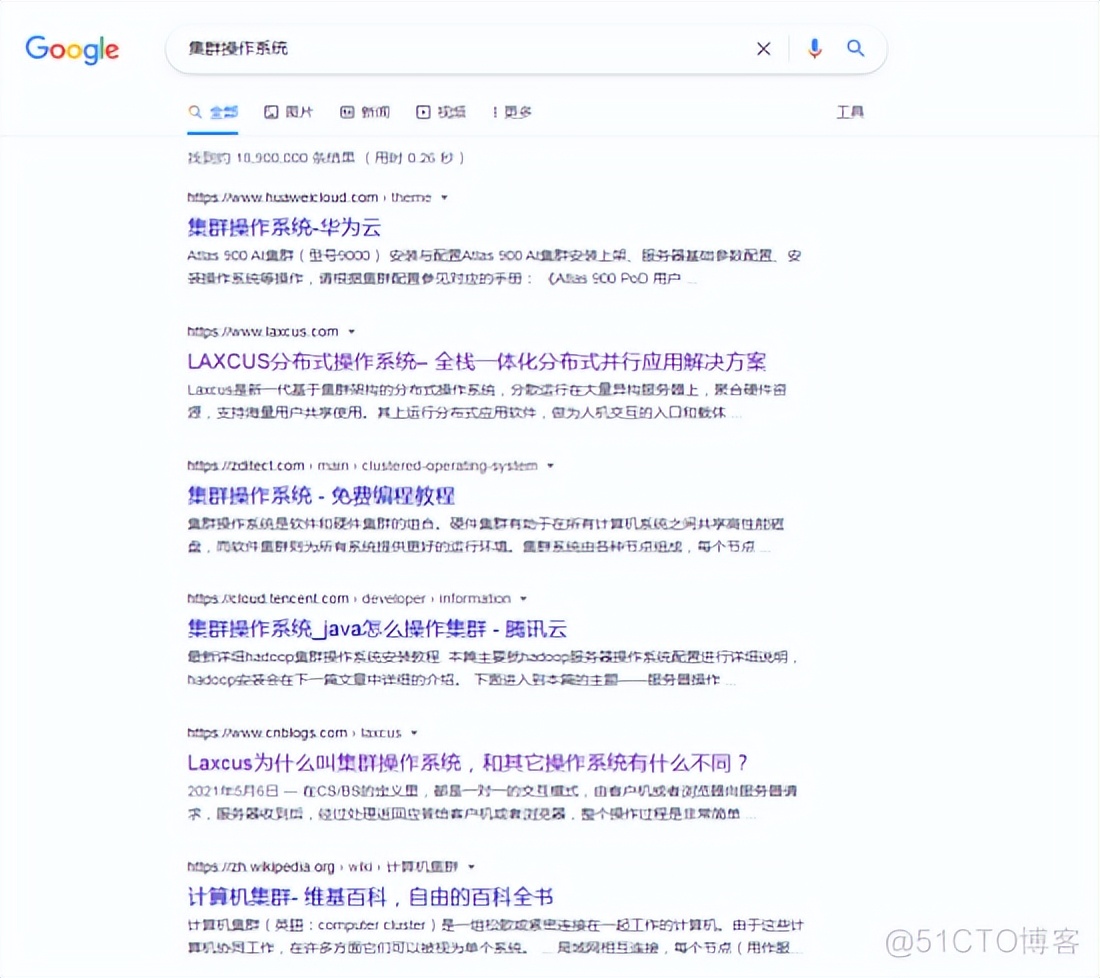Expand options for the huaweicloud.com result
Image resolution: width=1100 pixels, height=978 pixels.
pos(443,197)
